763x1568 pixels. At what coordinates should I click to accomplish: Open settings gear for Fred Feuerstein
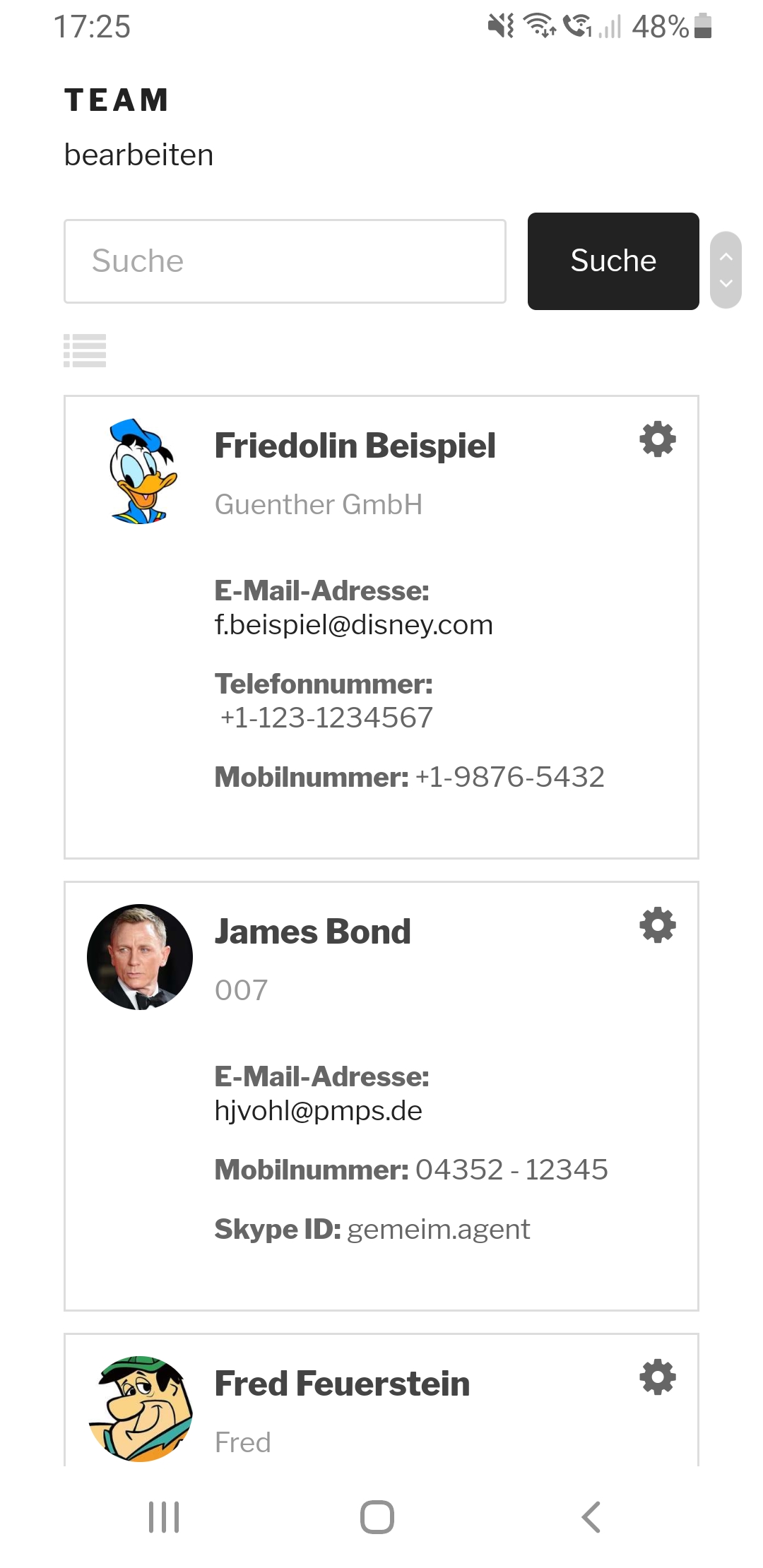pos(658,1377)
